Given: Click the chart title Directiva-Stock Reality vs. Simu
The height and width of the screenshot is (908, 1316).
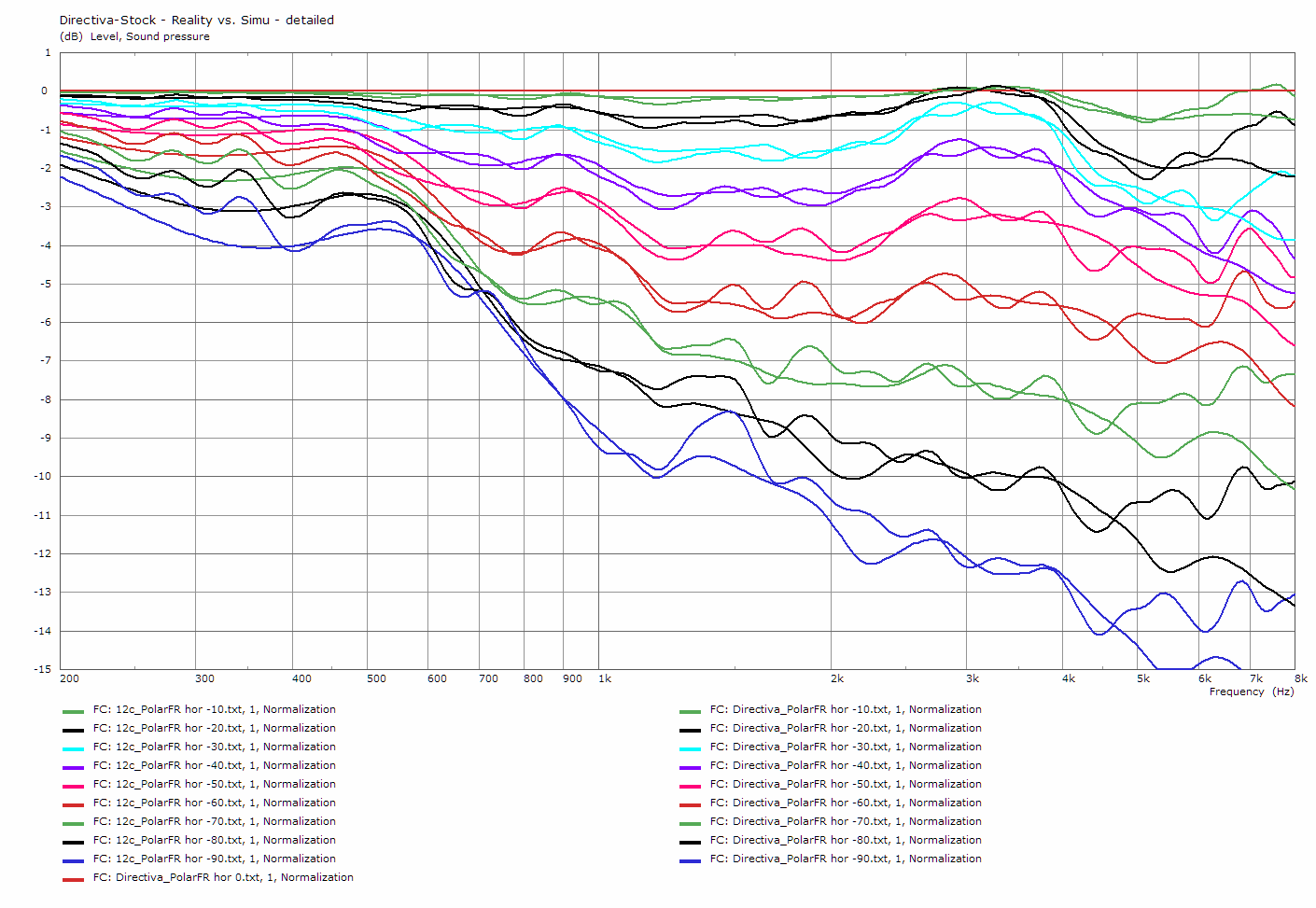Looking at the screenshot, I should [197, 20].
